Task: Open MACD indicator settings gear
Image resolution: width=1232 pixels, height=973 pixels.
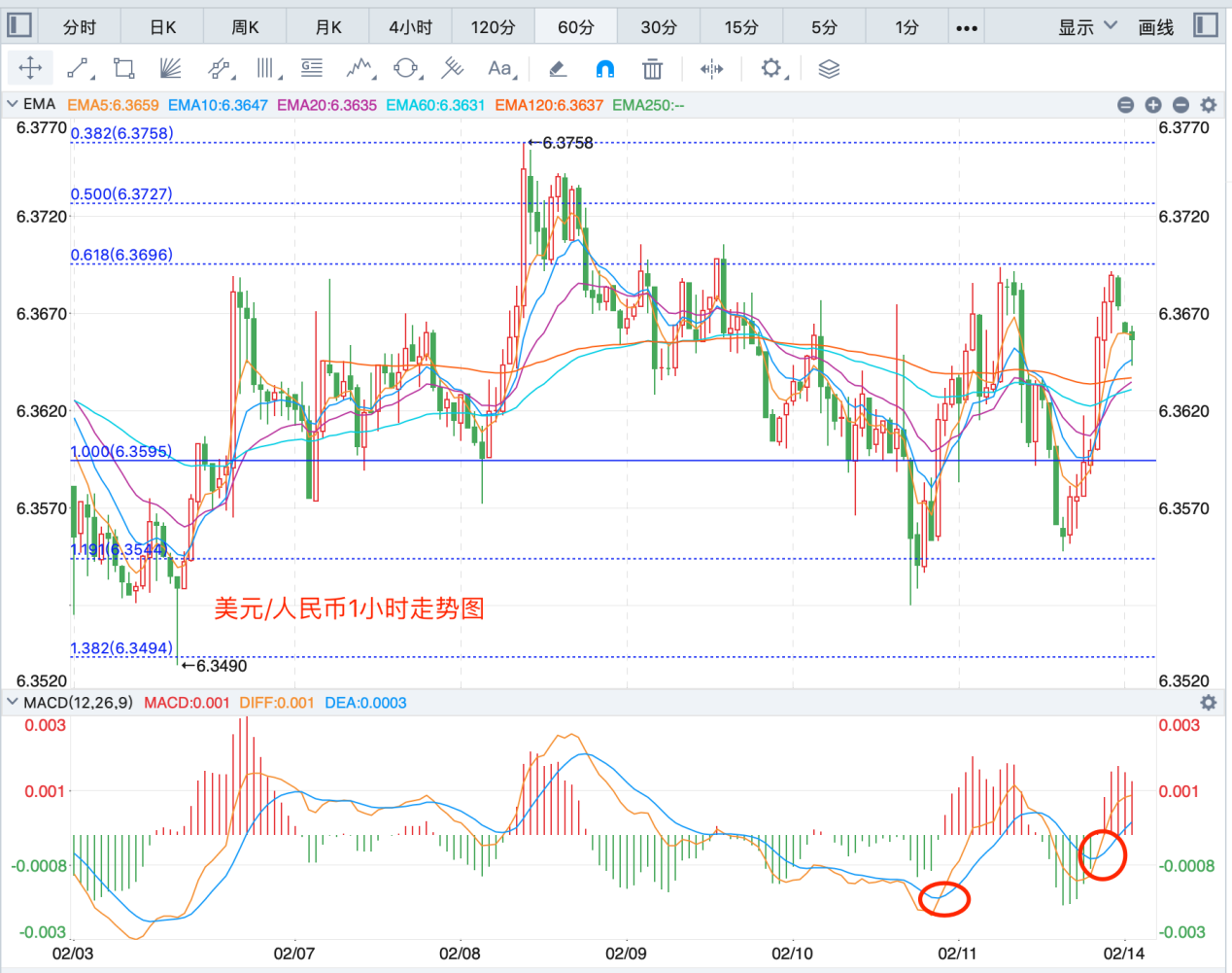Action: pos(1208,702)
